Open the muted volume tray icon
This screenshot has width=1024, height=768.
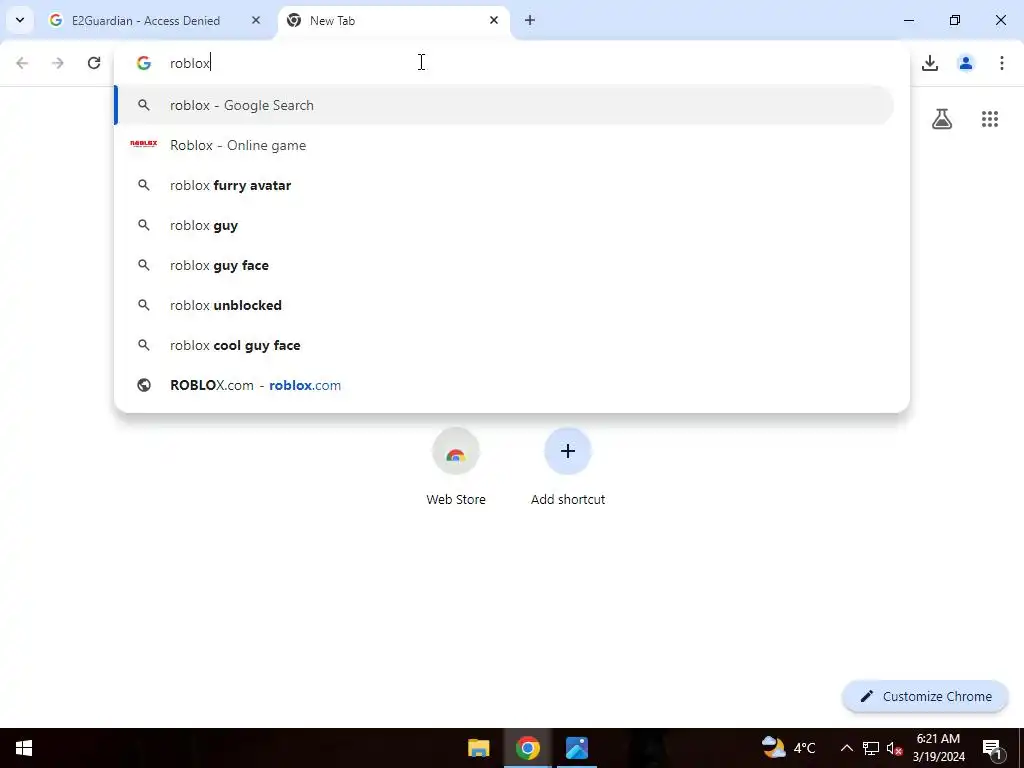pyautogui.click(x=895, y=748)
